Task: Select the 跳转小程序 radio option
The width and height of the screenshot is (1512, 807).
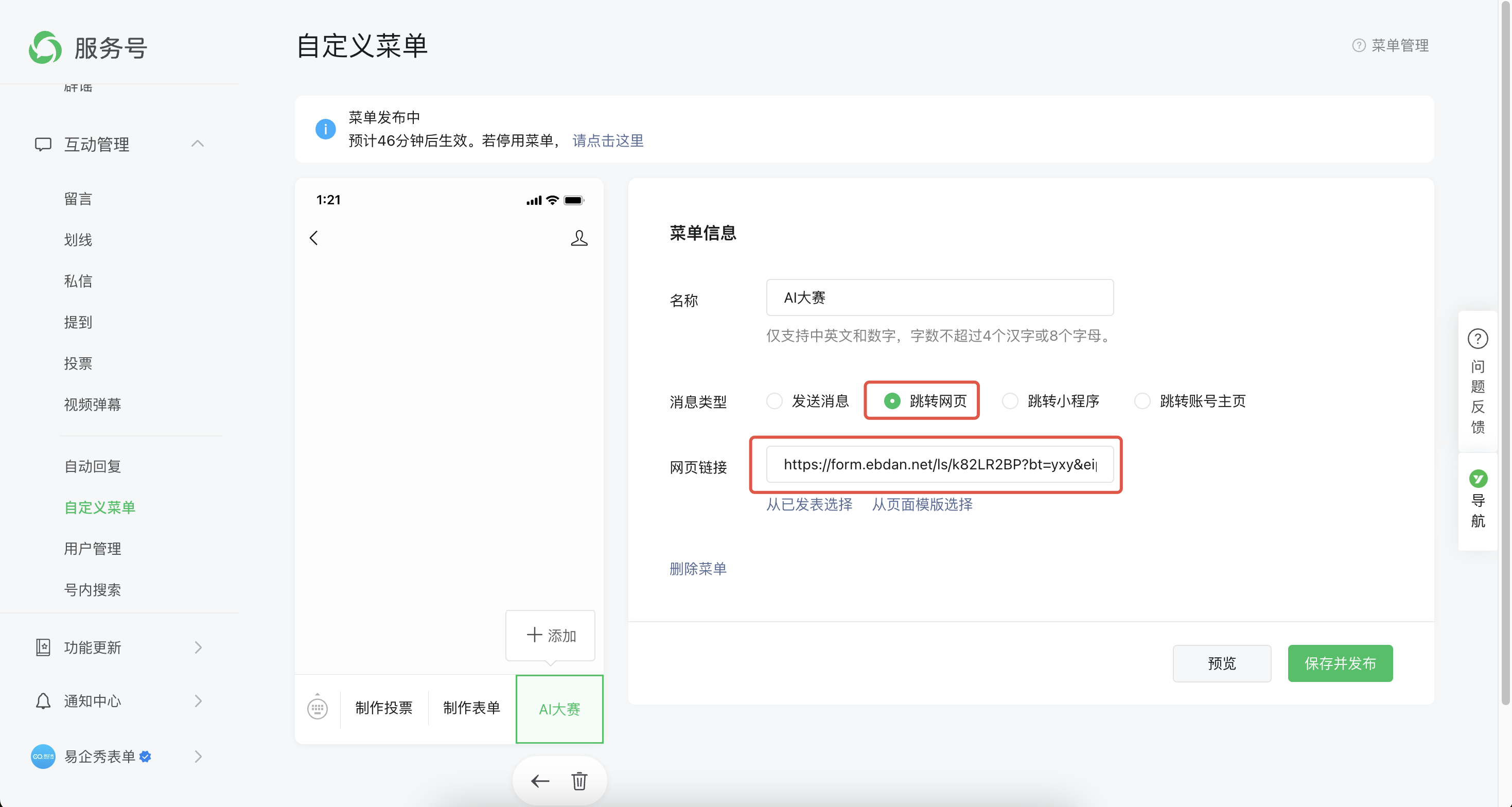Action: tap(1010, 401)
